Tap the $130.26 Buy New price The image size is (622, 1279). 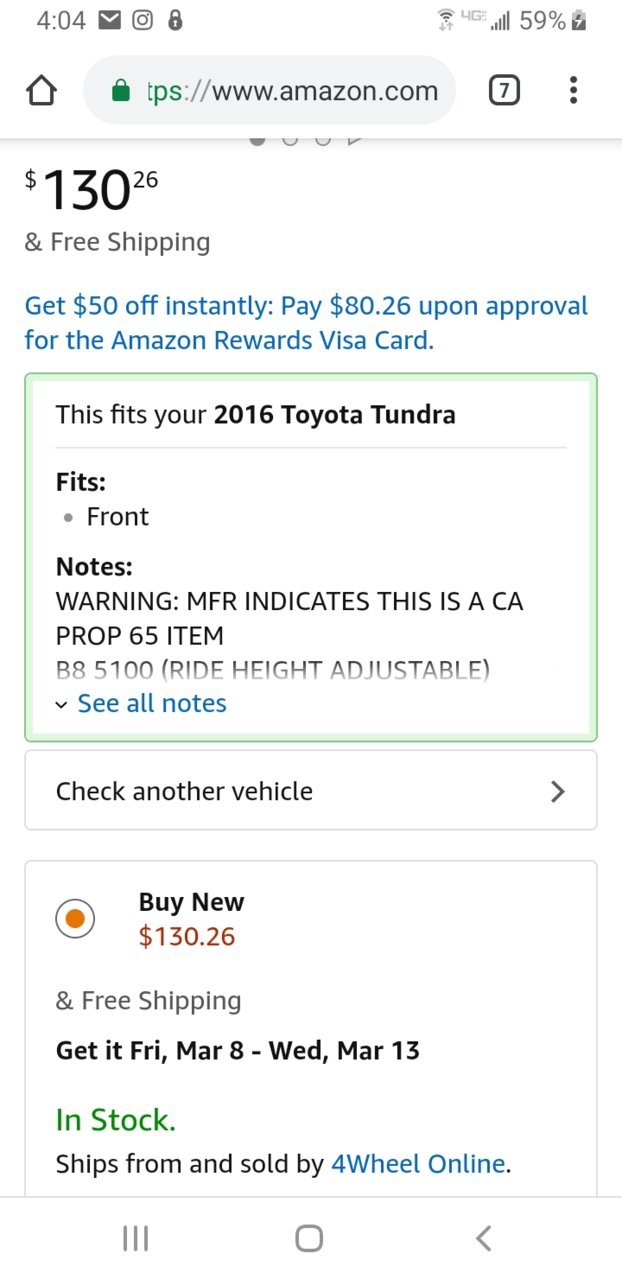pyautogui.click(x=187, y=936)
